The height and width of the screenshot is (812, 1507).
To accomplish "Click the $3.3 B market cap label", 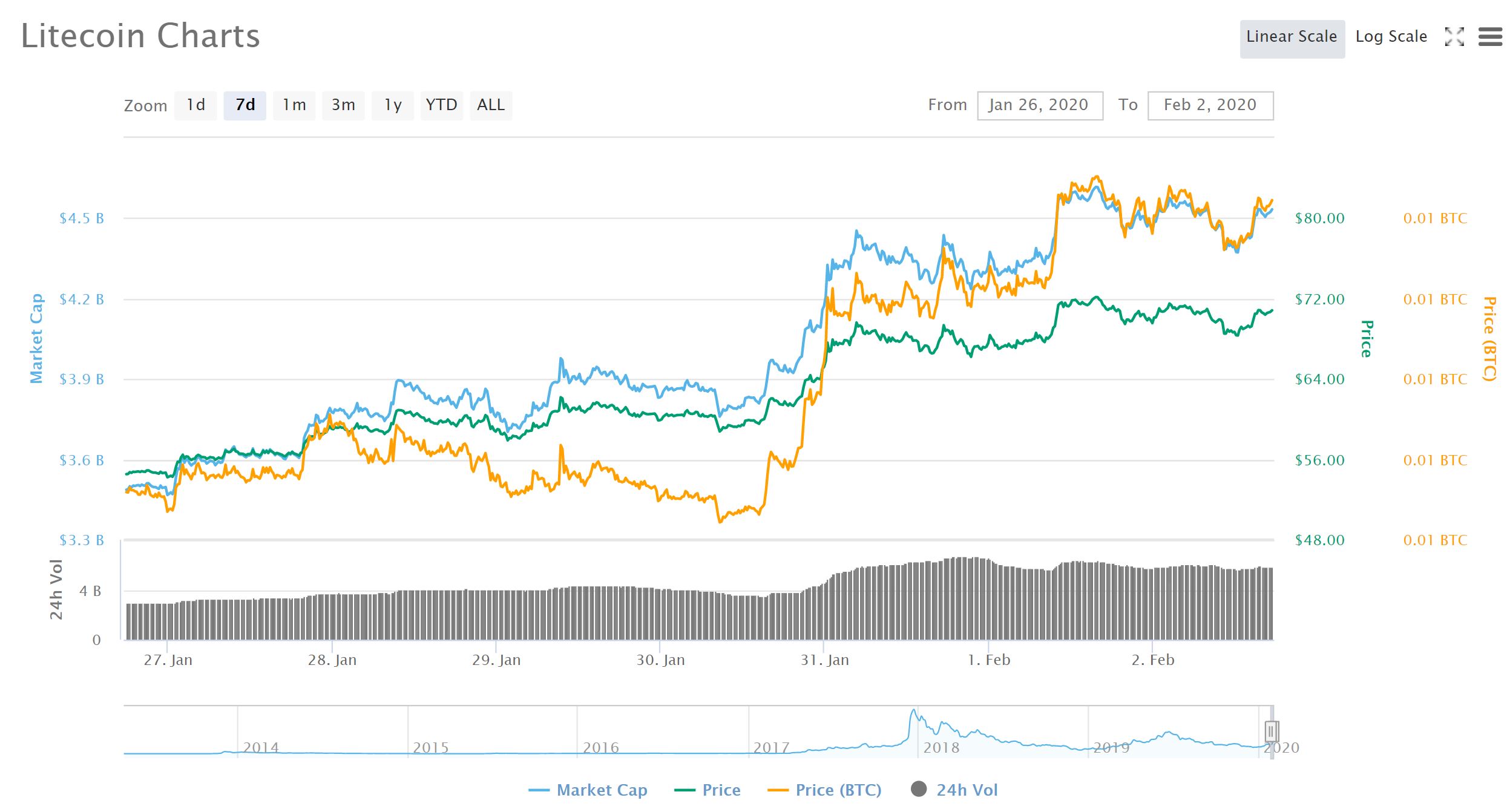I will 82,540.
